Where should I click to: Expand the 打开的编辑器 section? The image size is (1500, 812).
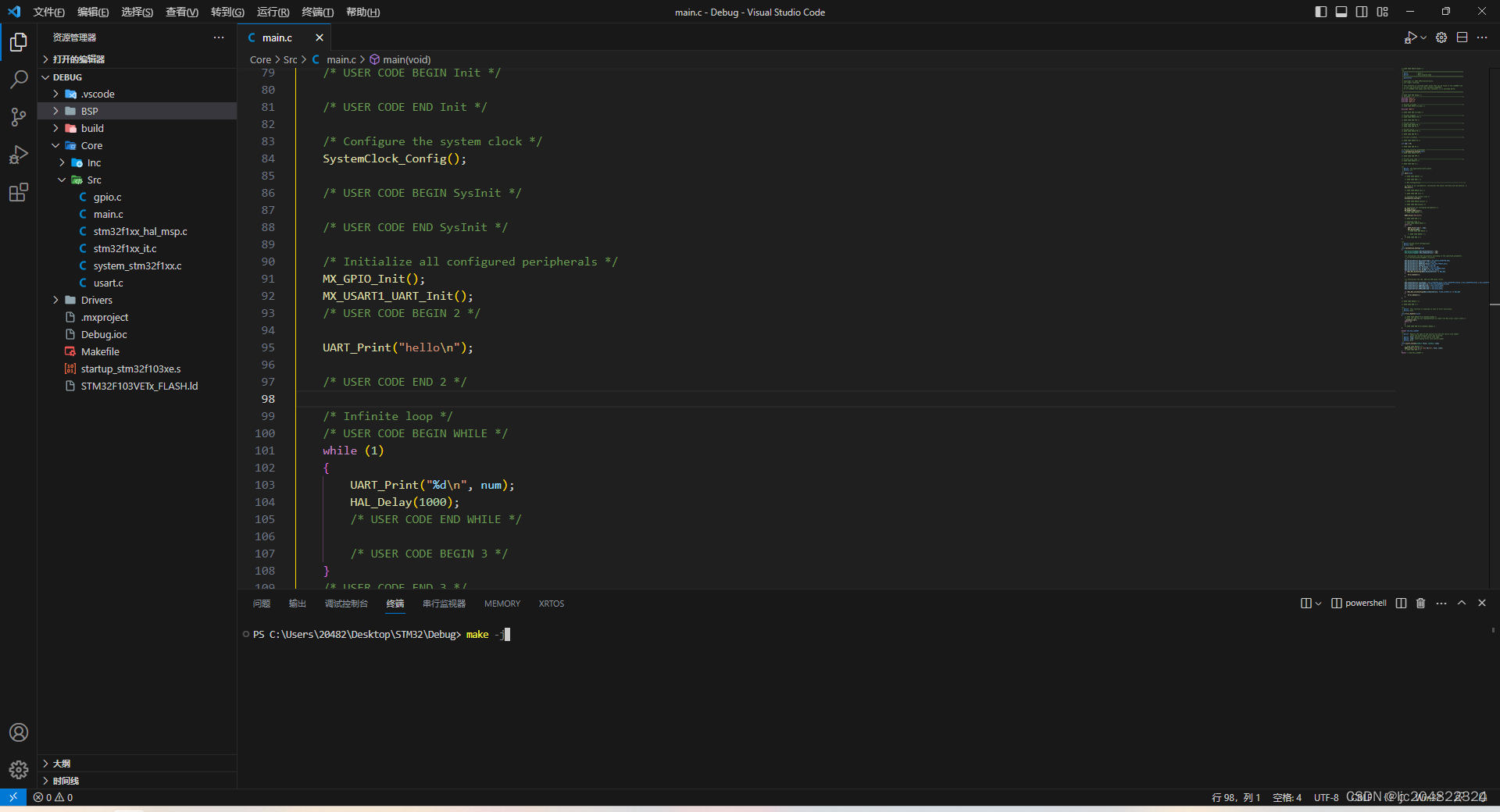pos(137,59)
